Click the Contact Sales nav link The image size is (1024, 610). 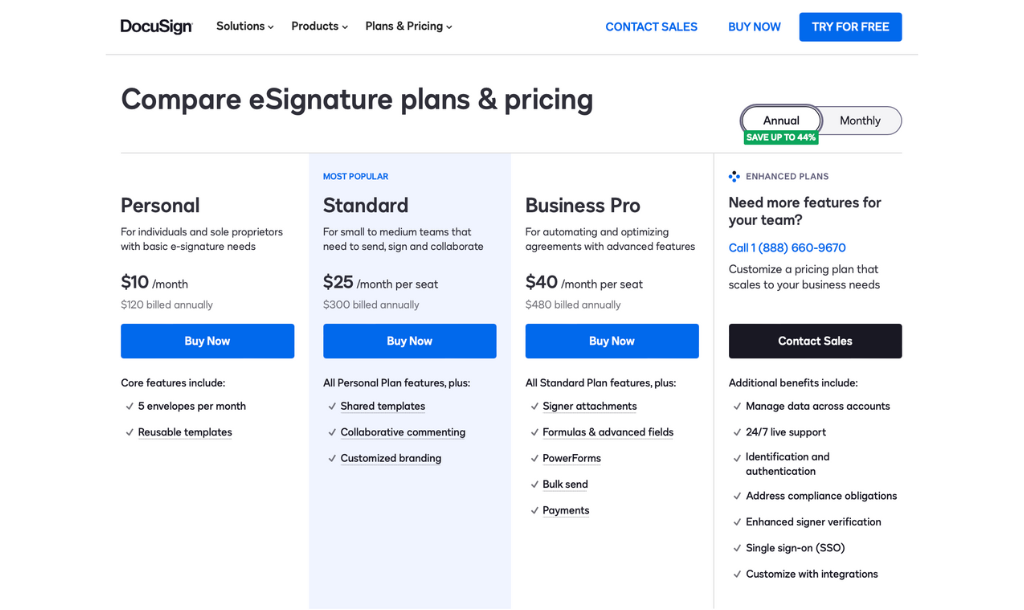click(651, 27)
